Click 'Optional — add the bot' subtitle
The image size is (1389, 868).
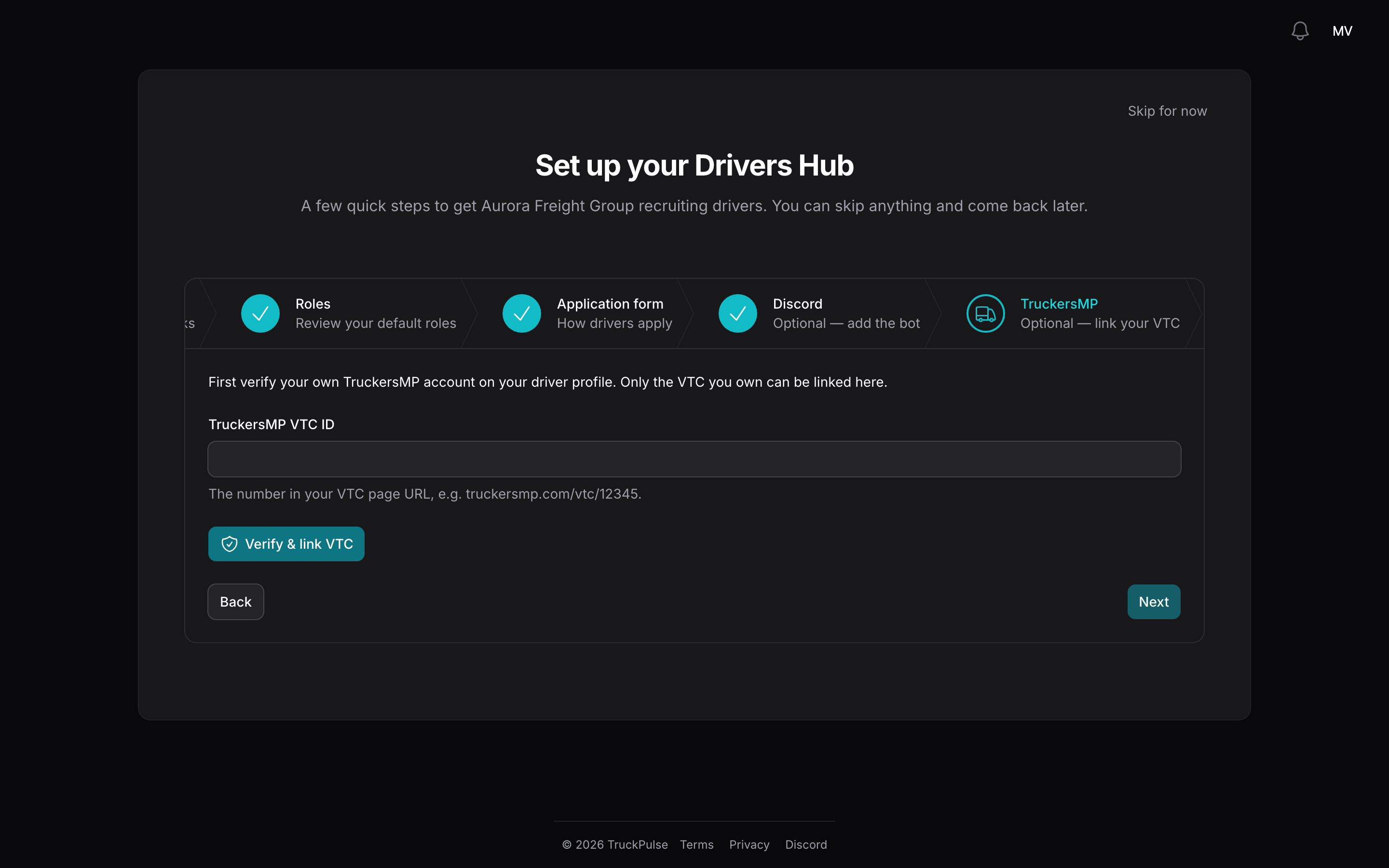pyautogui.click(x=846, y=323)
